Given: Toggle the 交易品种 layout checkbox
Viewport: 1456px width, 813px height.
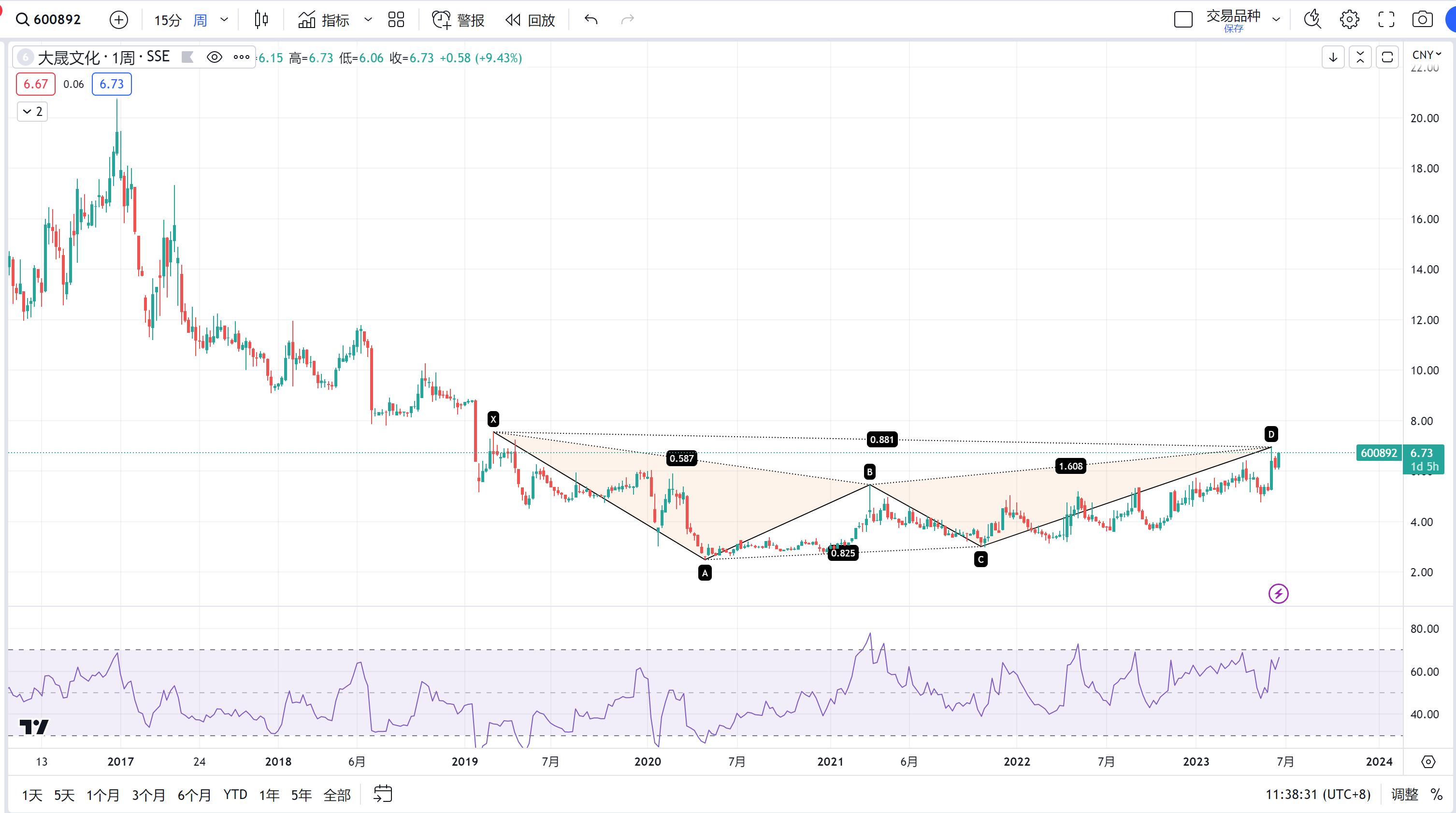Looking at the screenshot, I should 1183,20.
